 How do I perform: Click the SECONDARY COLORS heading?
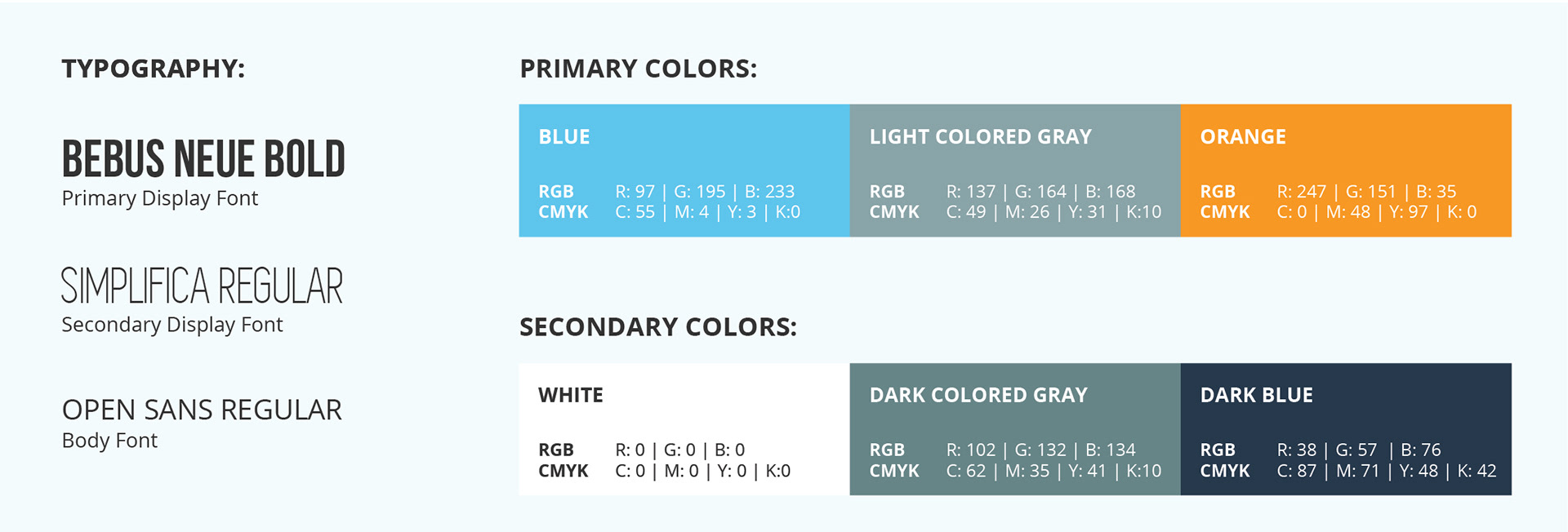pos(658,327)
